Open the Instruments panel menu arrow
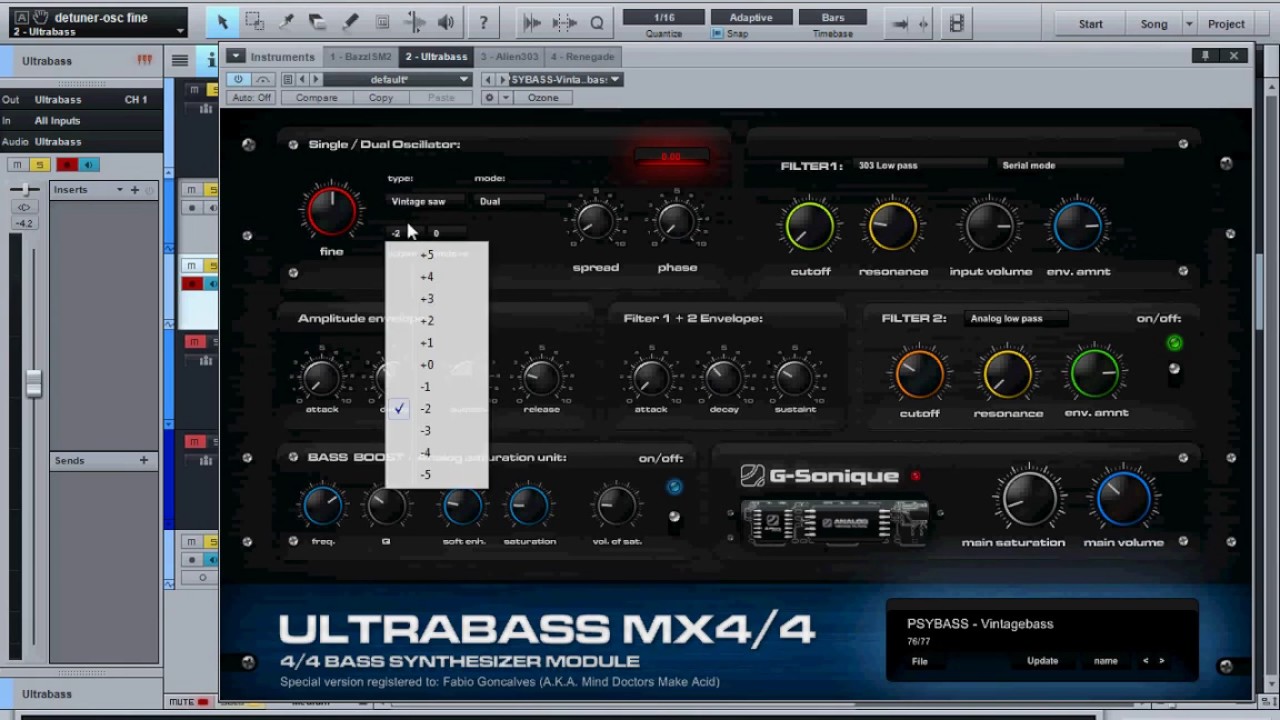 236,56
